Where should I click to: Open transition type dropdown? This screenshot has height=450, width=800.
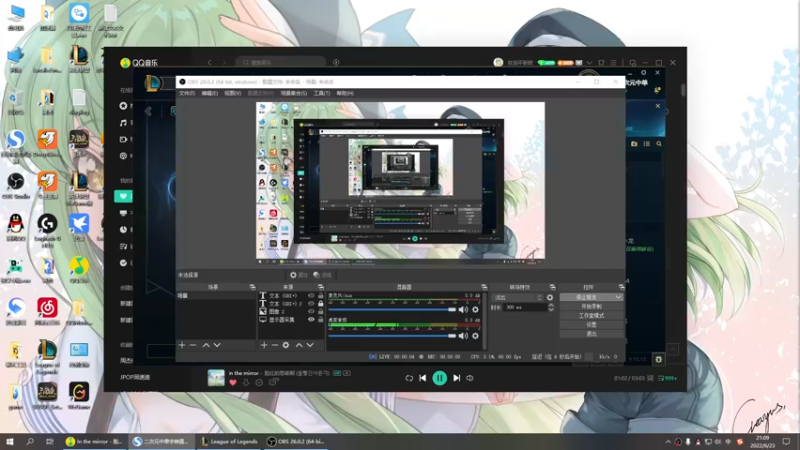pos(517,297)
